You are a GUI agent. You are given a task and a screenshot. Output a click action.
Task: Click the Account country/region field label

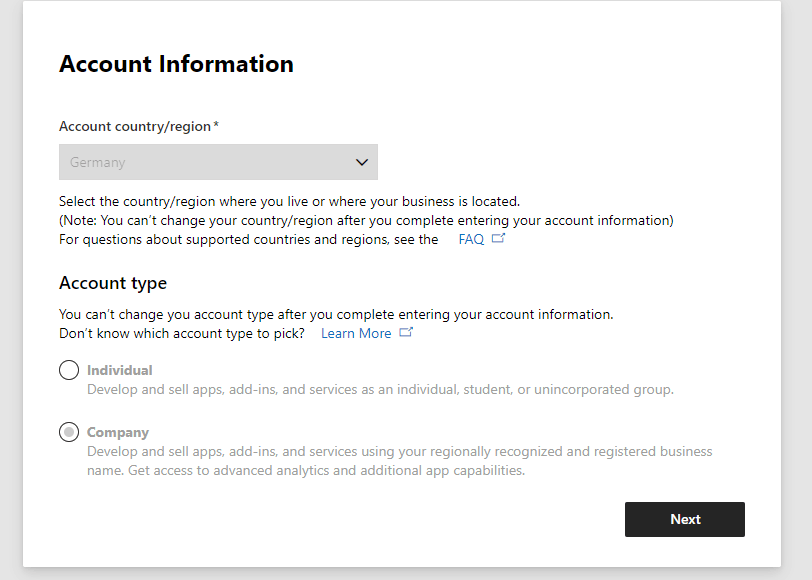tap(138, 127)
